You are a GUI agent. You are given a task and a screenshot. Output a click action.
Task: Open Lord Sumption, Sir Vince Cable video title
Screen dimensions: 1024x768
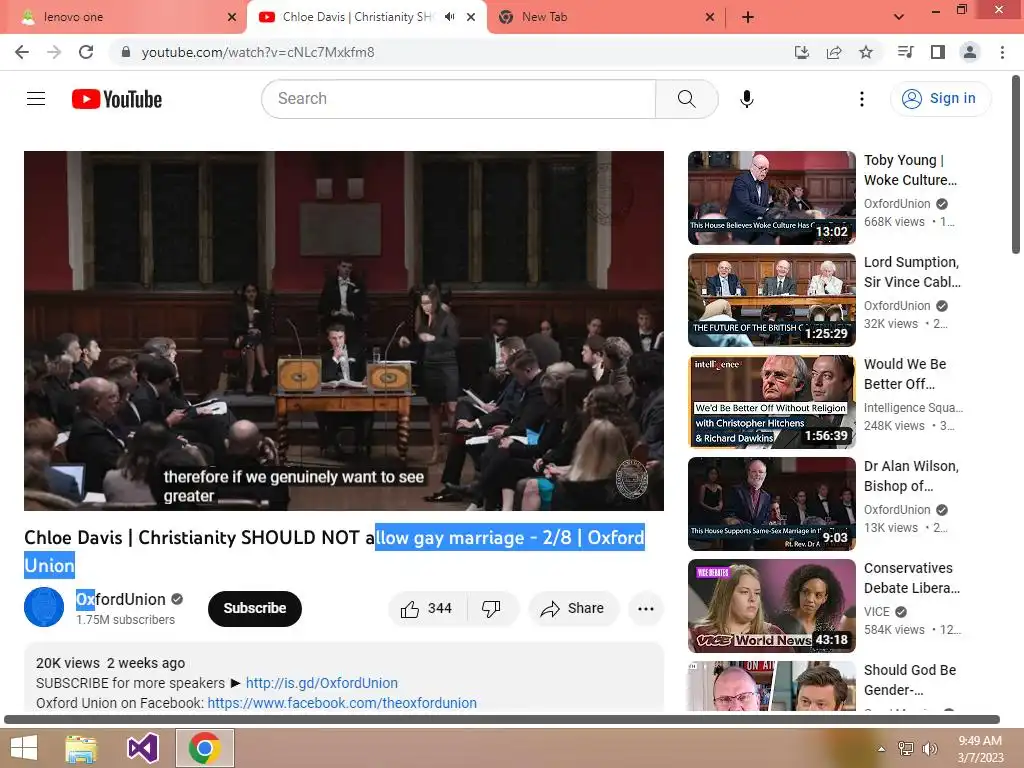tap(912, 272)
